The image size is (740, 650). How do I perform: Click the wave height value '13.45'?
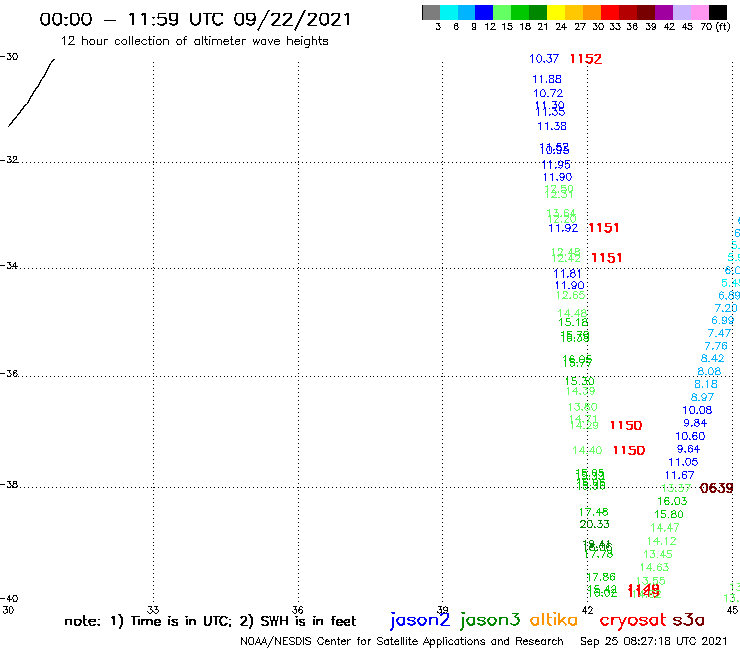coord(658,554)
